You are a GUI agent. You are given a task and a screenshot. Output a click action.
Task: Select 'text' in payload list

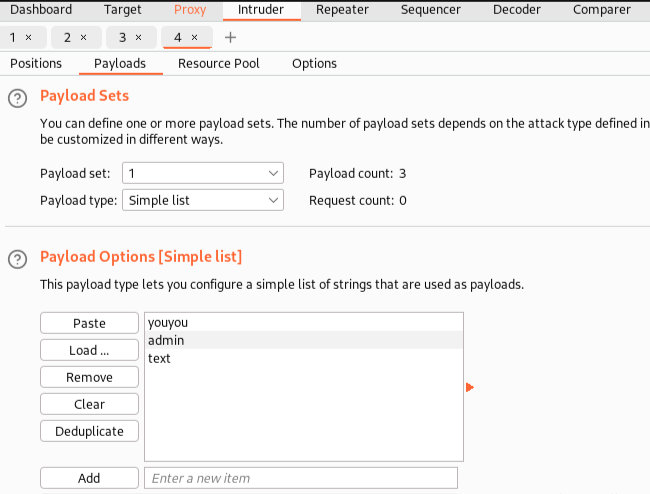tap(304, 358)
